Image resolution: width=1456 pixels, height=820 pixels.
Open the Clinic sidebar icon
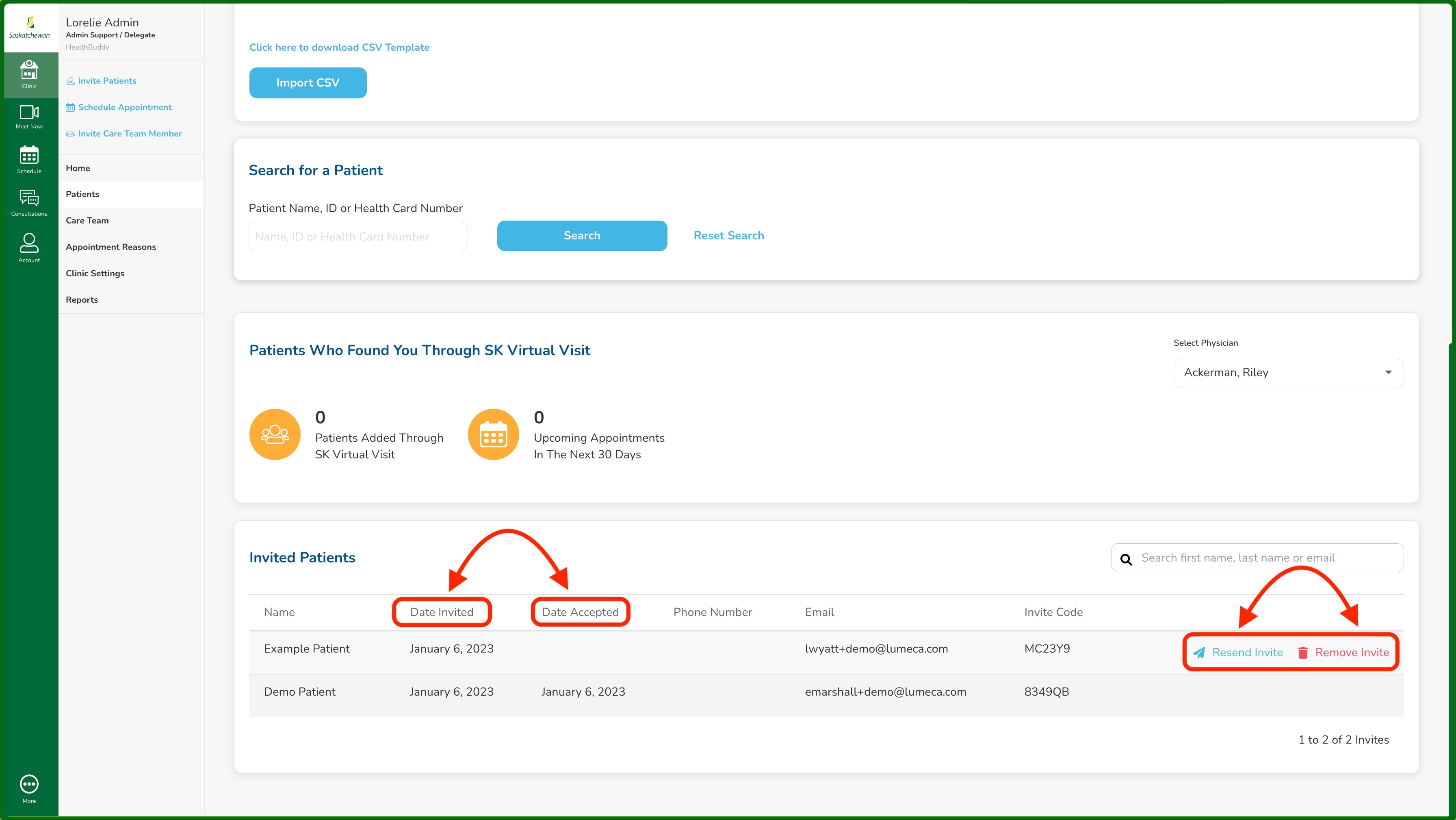[x=29, y=74]
